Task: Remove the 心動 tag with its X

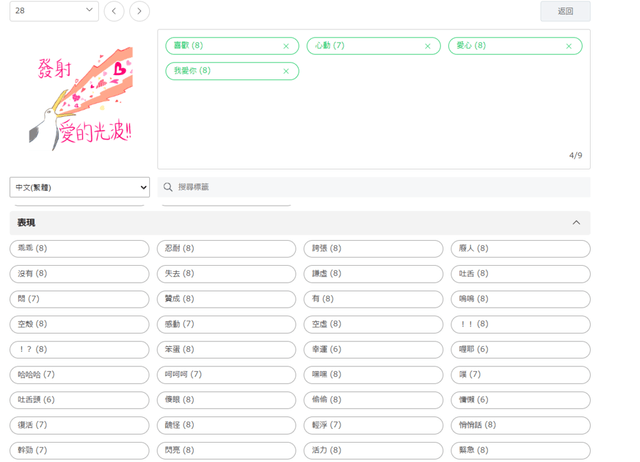Action: 428,46
